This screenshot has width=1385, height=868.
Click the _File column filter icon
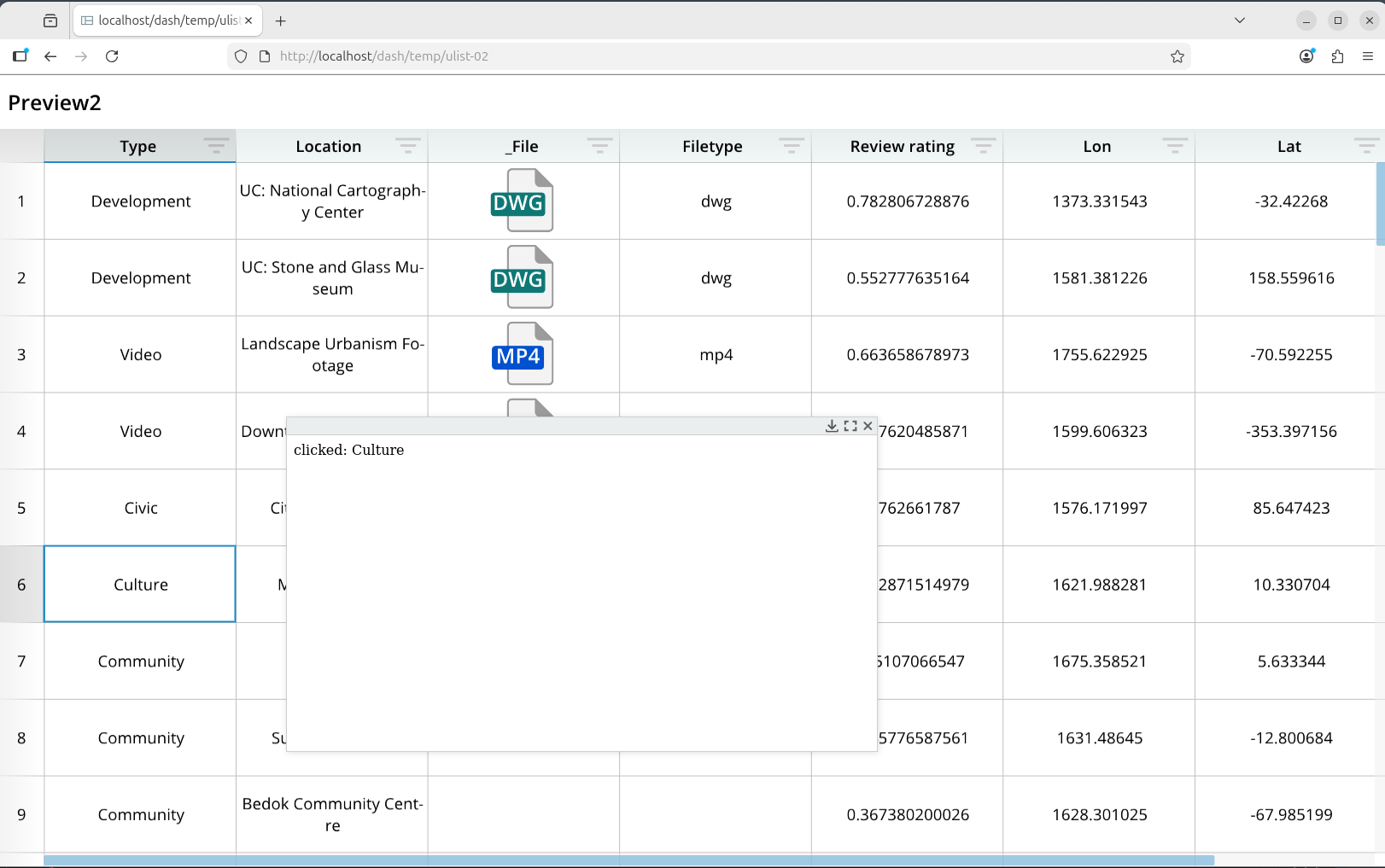point(599,146)
